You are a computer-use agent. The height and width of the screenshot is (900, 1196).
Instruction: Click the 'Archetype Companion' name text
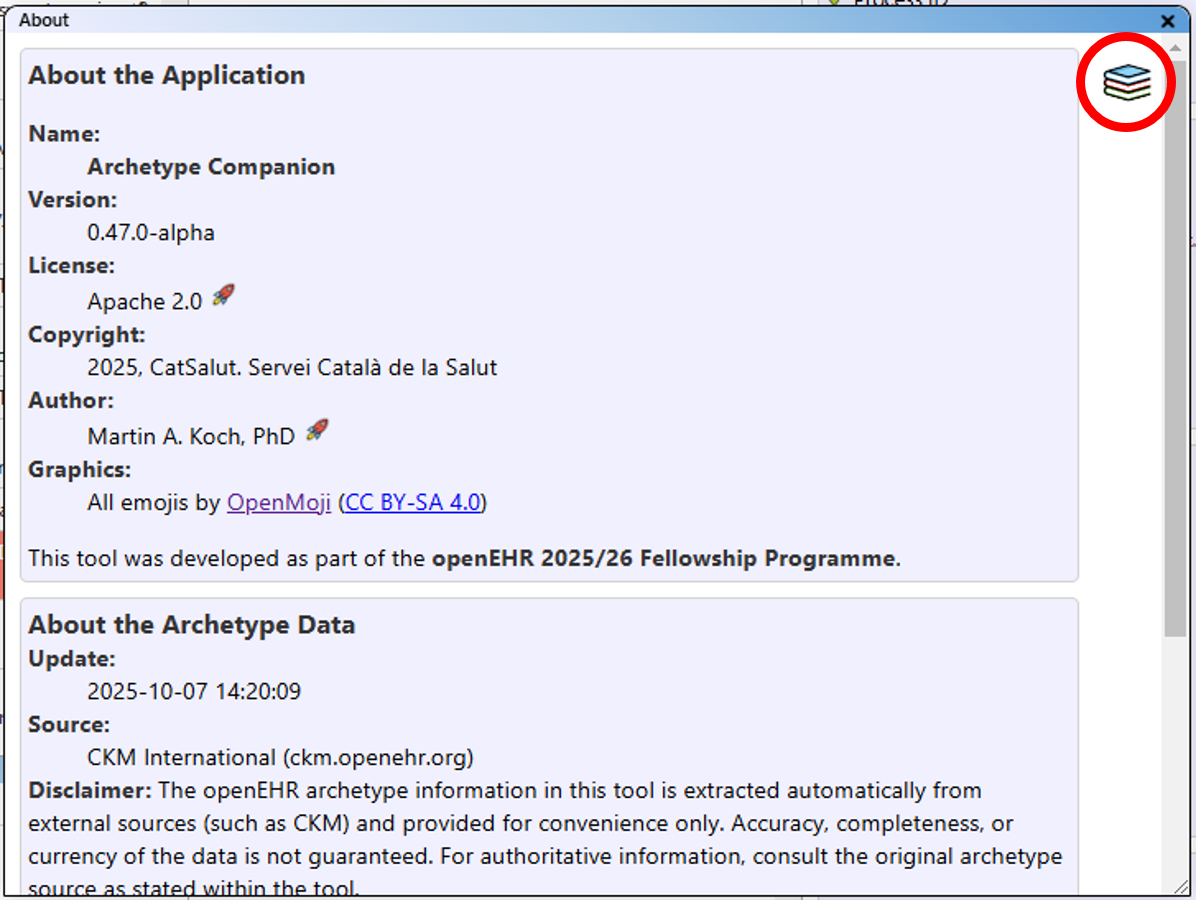211,167
